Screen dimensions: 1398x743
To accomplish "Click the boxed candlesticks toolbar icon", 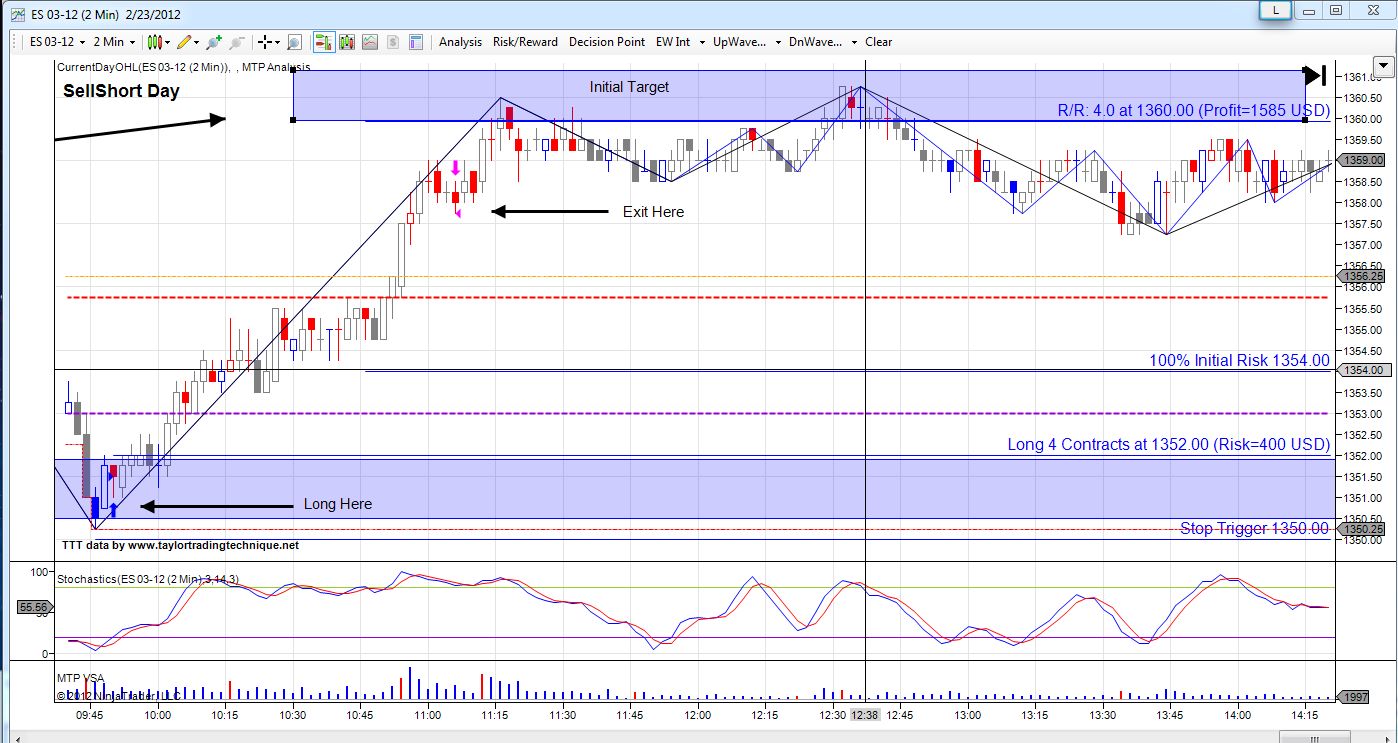I will pos(348,42).
